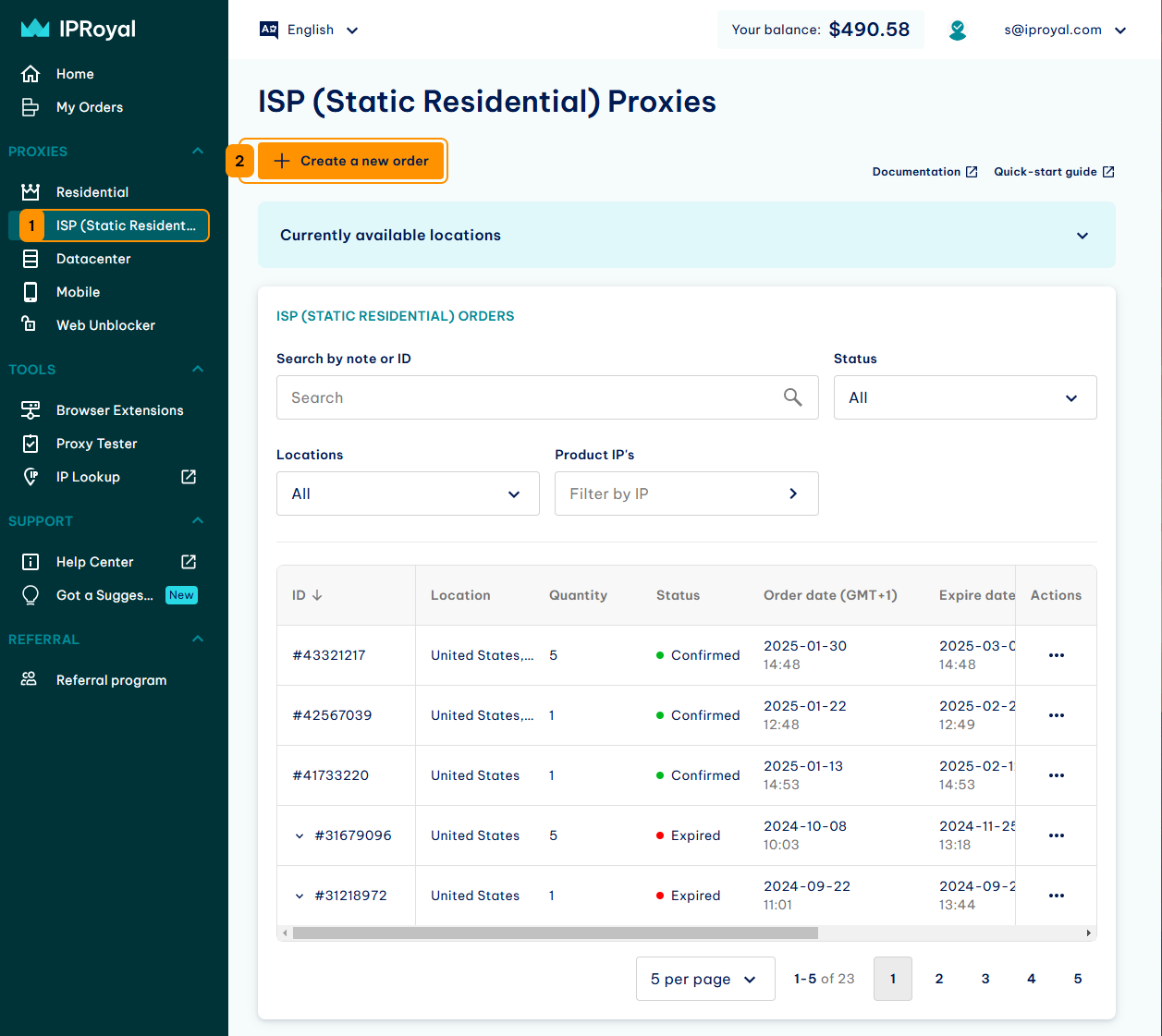1162x1036 pixels.
Task: Click the Referral program people icon
Action: 30,679
